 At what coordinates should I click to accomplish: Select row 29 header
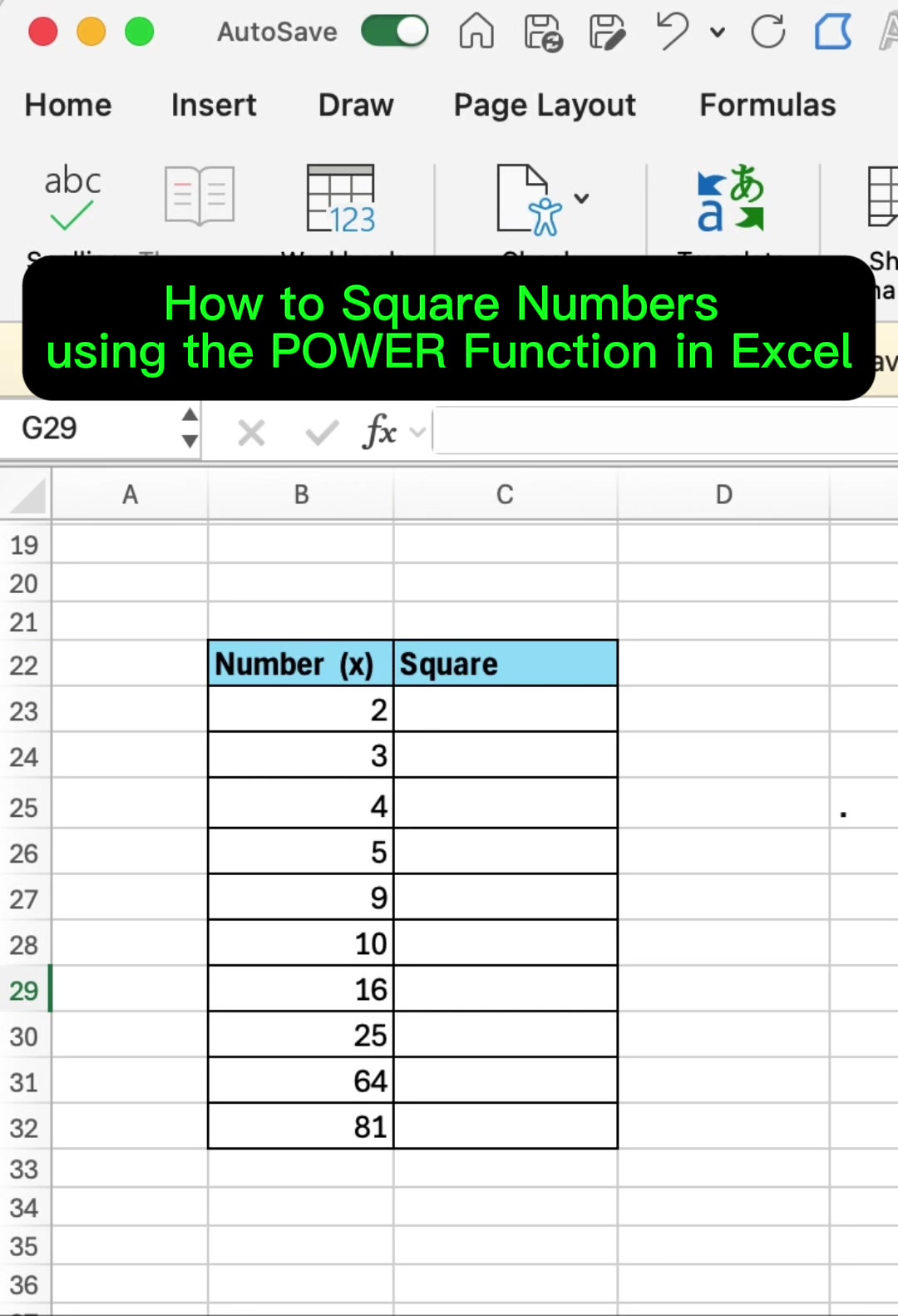(x=25, y=990)
